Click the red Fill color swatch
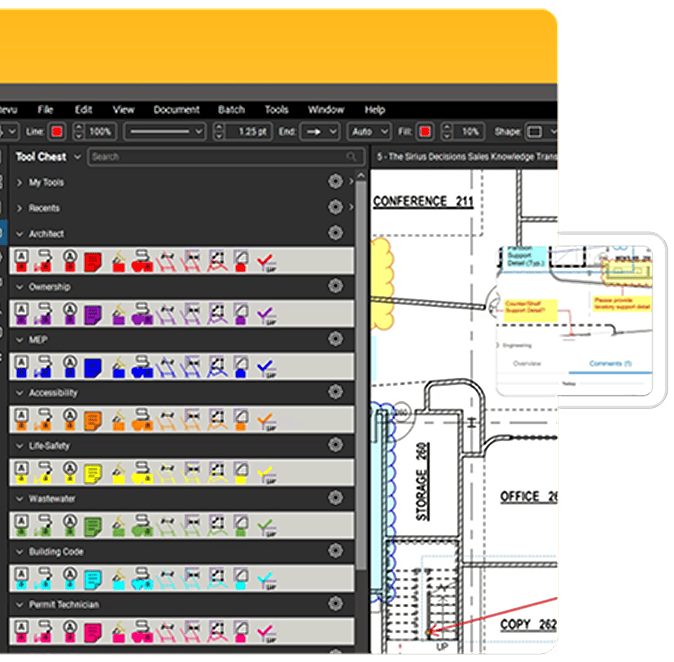This screenshot has height=662, width=674. click(425, 132)
